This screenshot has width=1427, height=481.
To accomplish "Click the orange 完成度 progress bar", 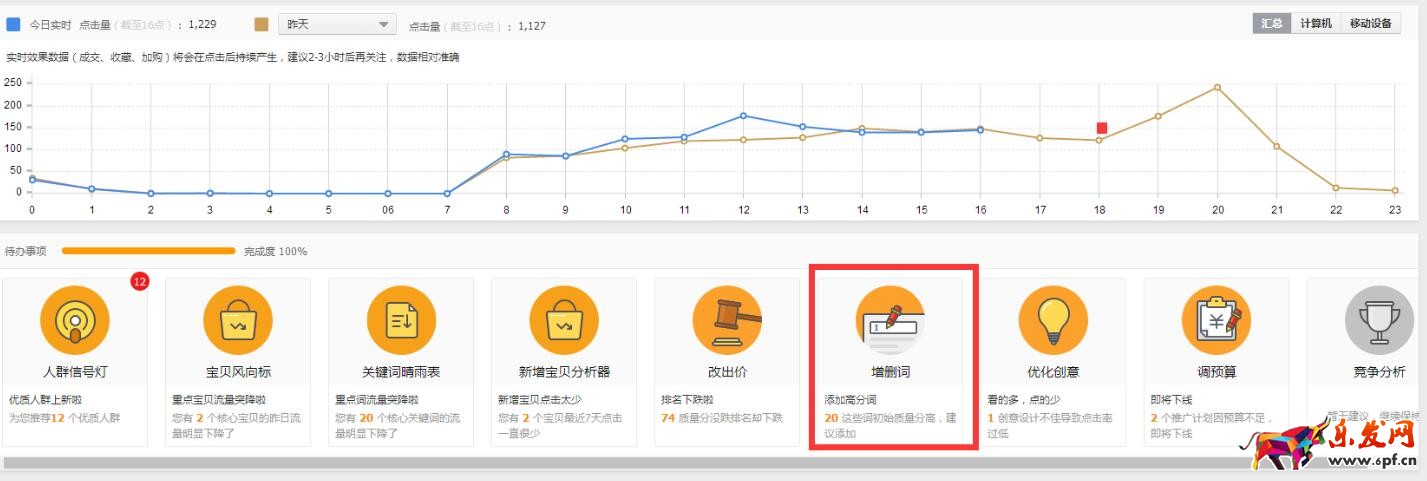I will [148, 251].
